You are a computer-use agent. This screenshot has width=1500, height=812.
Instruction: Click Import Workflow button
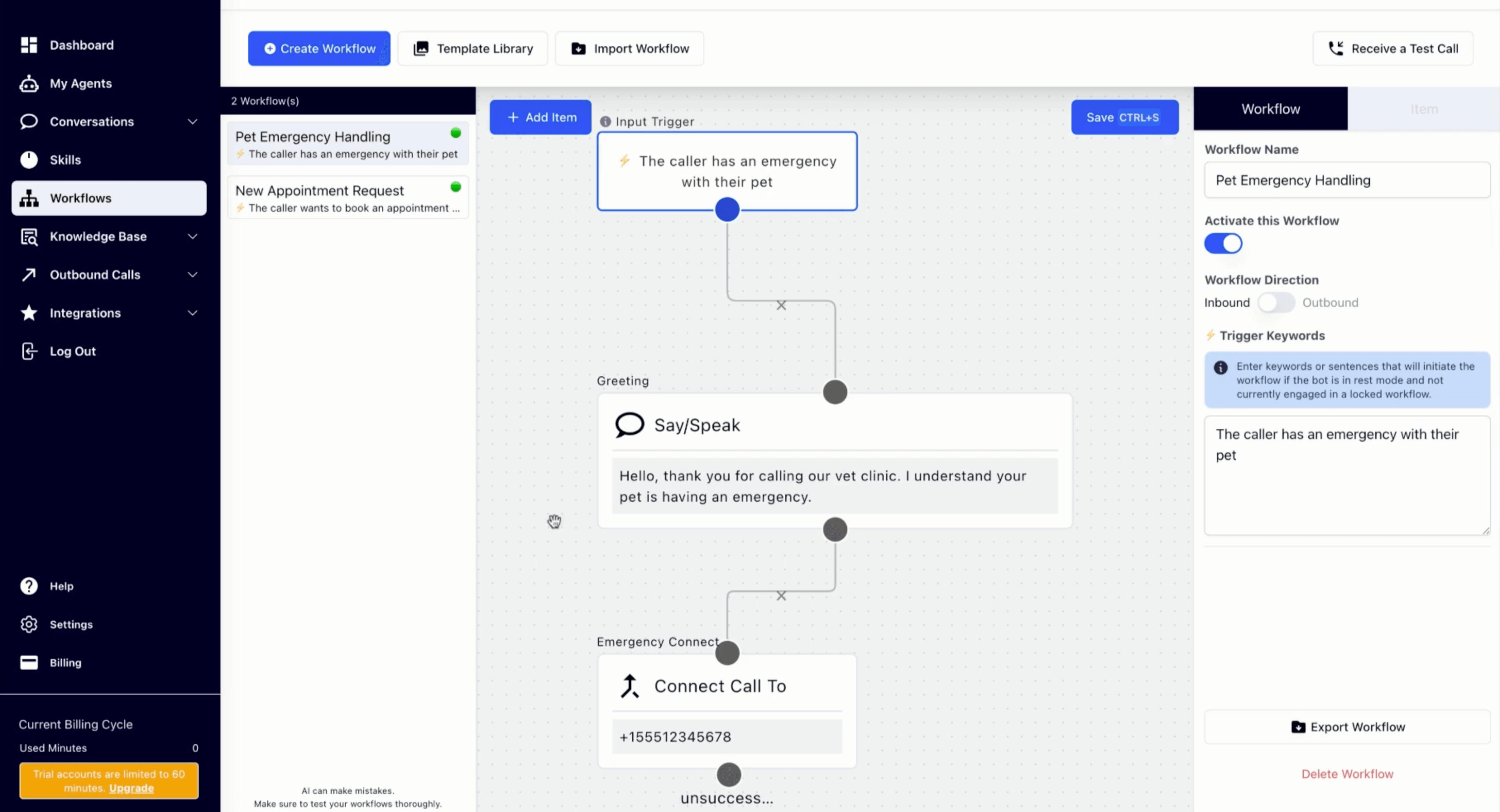[x=630, y=48]
